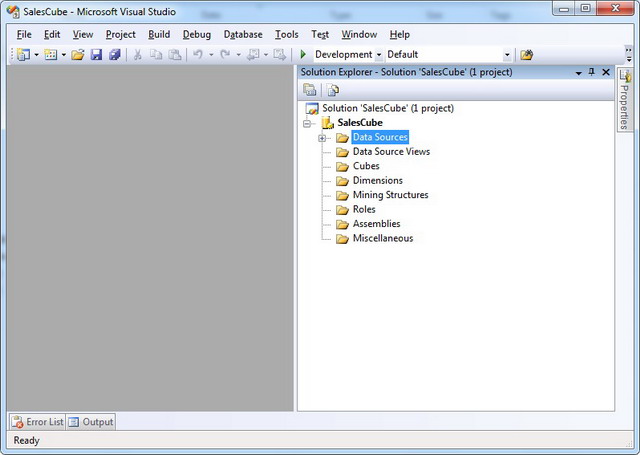Image resolution: width=640 pixels, height=455 pixels.
Task: Open the Database menu
Action: [x=243, y=35]
